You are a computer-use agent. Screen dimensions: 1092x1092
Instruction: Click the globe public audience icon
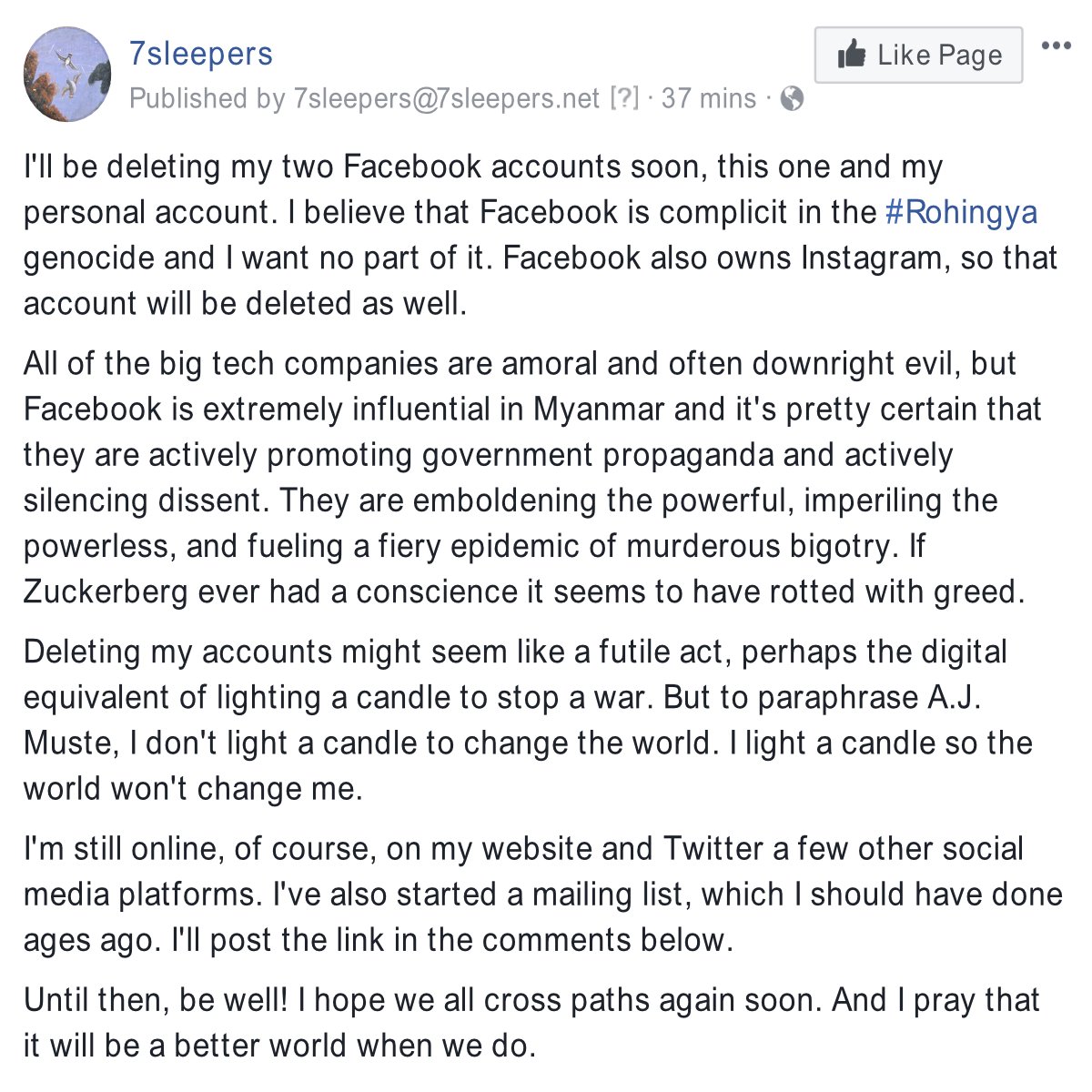(x=793, y=98)
